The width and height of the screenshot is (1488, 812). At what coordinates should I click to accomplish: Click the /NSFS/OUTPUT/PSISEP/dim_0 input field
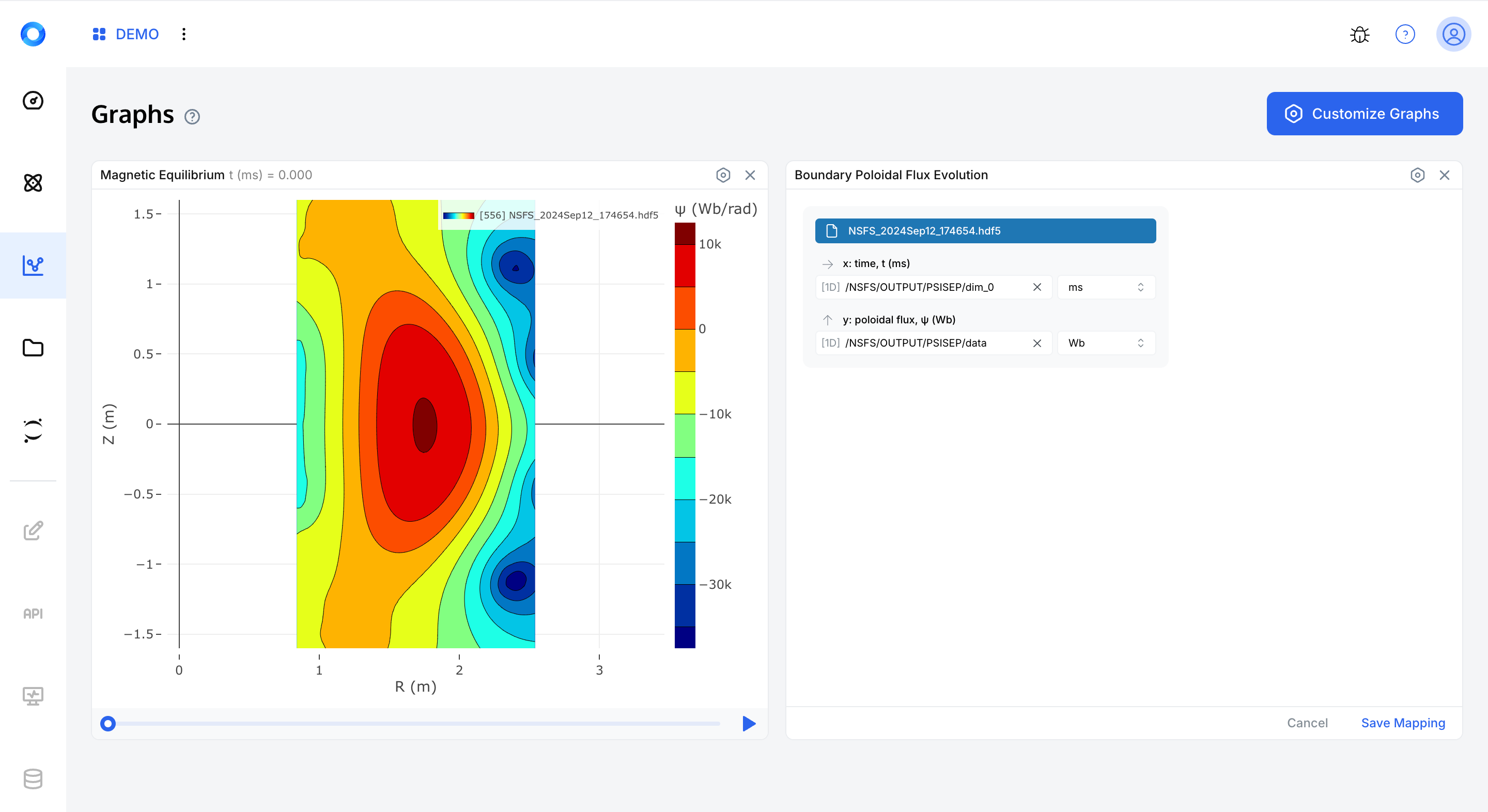933,287
